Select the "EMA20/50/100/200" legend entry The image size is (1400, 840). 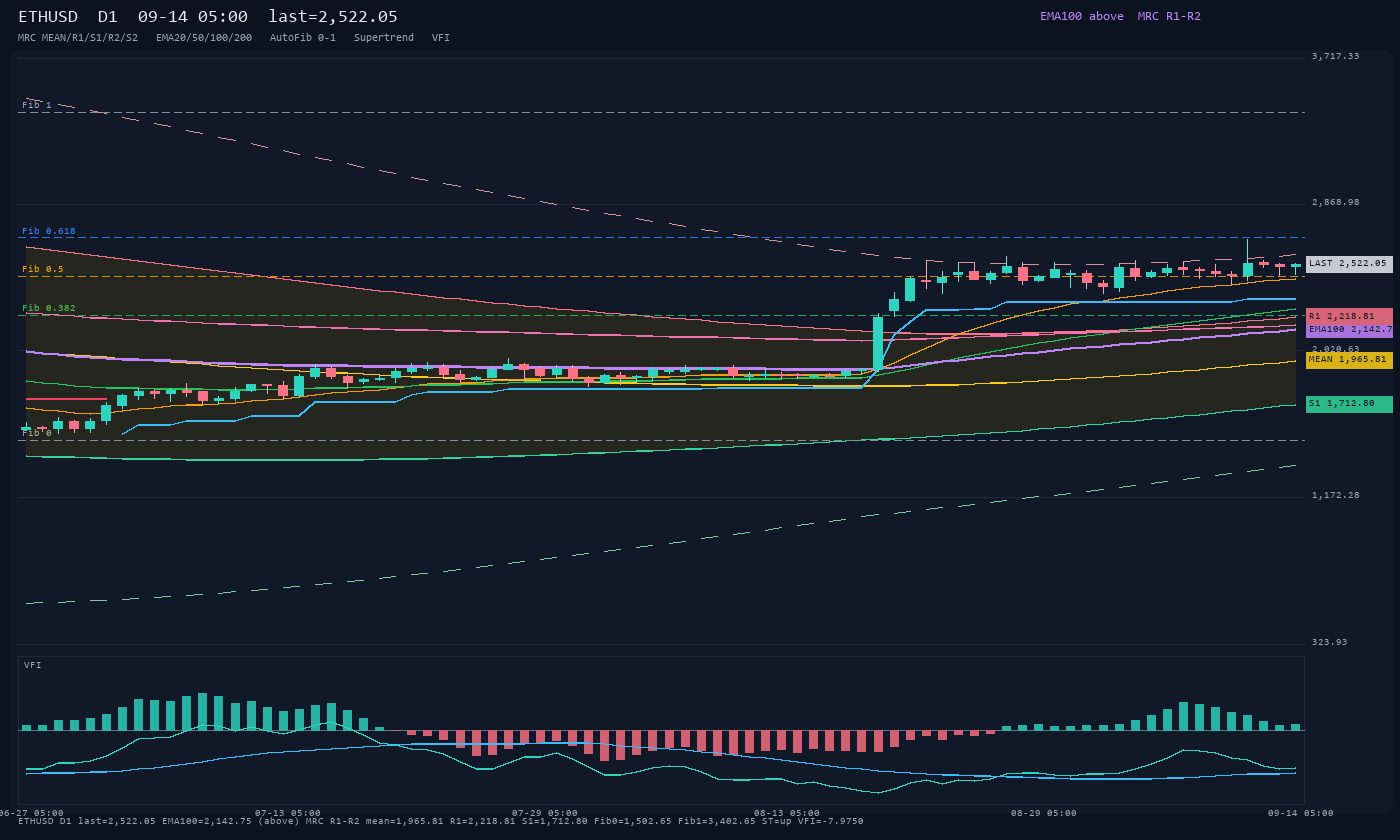[x=204, y=38]
